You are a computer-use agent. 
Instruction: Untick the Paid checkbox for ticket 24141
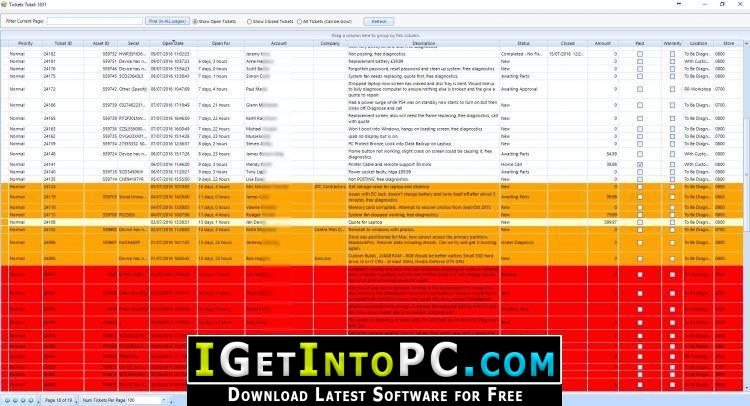tap(640, 164)
